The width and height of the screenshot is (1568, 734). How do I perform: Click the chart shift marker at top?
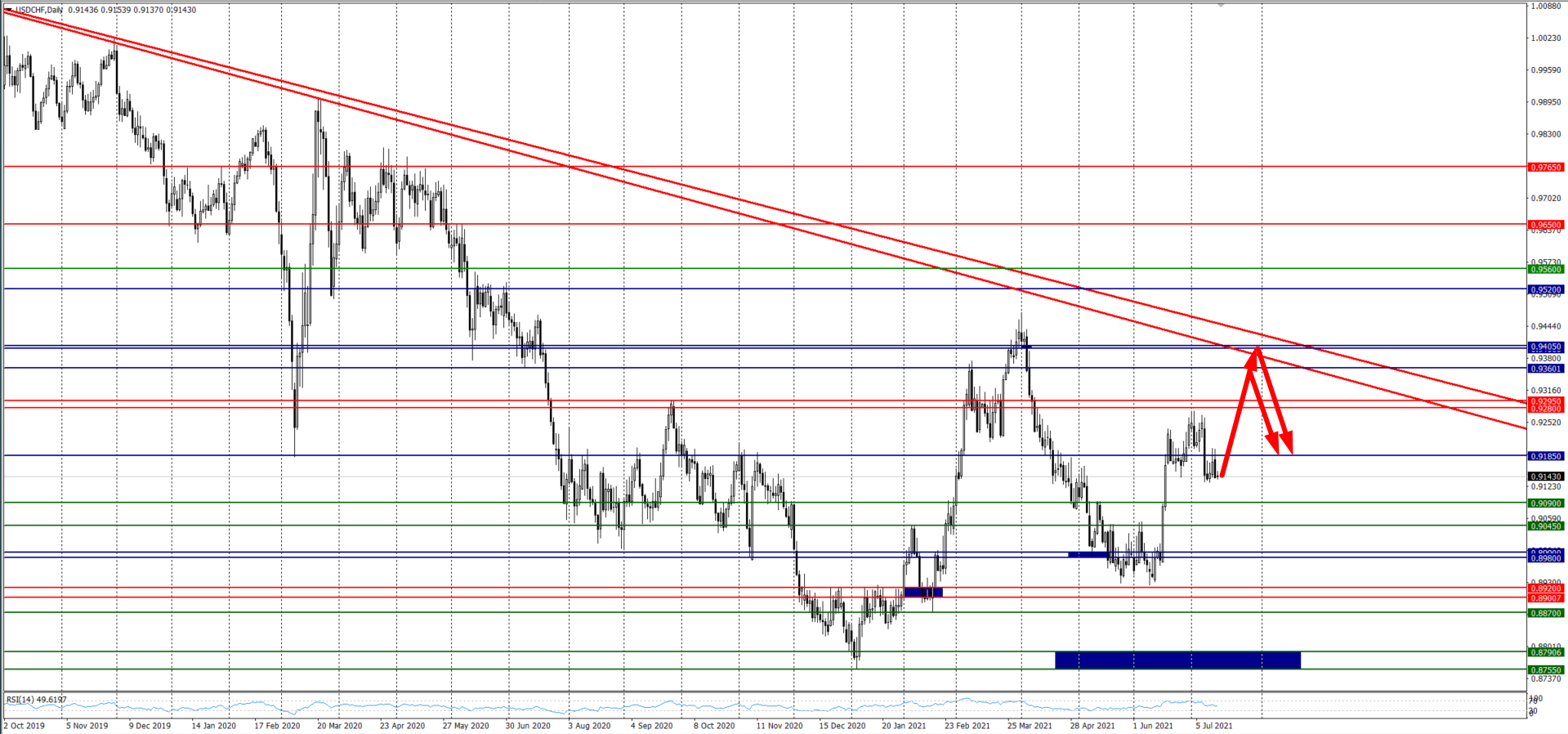tap(1221, 5)
